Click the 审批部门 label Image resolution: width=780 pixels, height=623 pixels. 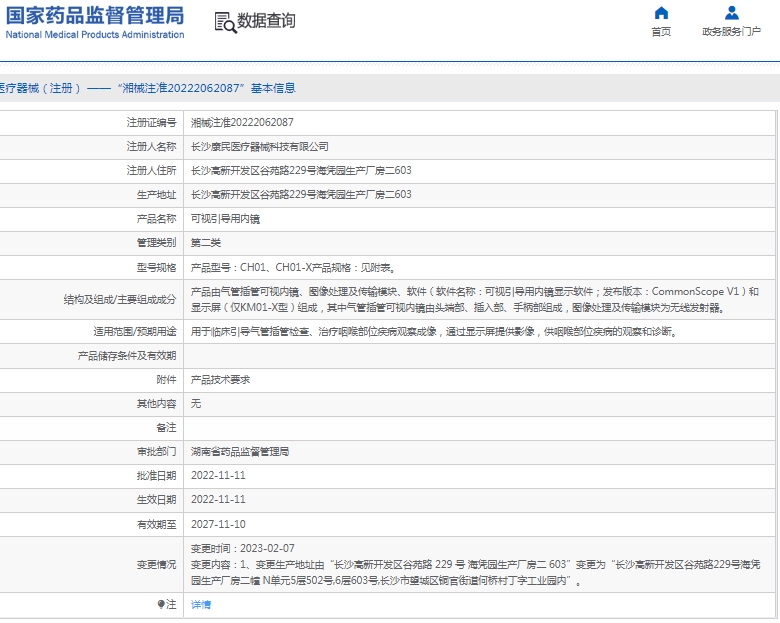pyautogui.click(x=156, y=451)
